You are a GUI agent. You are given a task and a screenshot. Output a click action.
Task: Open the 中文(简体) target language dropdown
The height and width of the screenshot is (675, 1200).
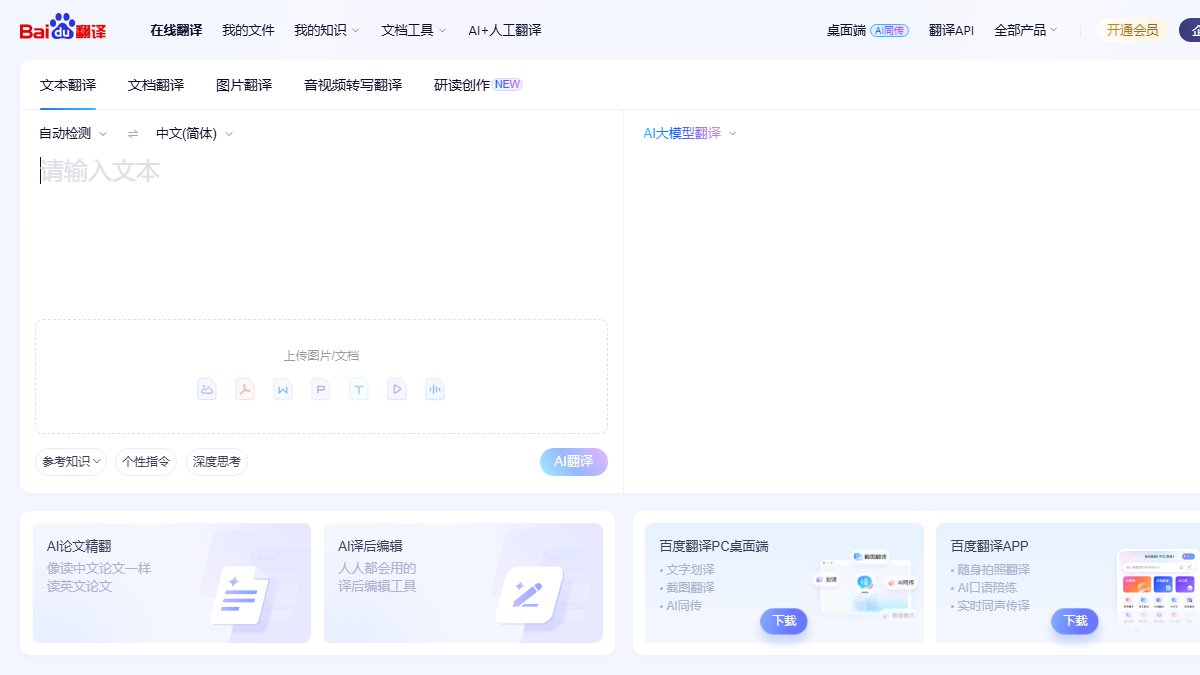point(195,134)
